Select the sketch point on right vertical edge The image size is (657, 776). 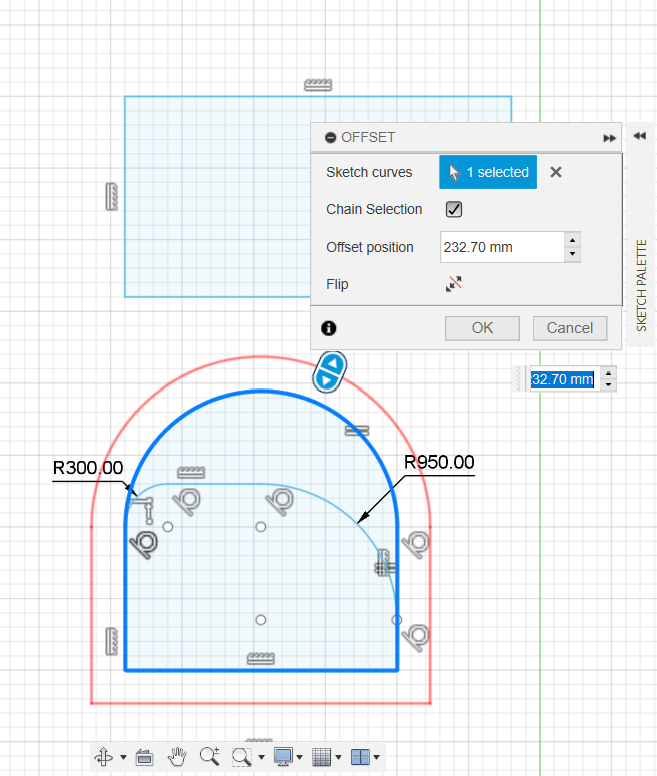click(x=396, y=620)
